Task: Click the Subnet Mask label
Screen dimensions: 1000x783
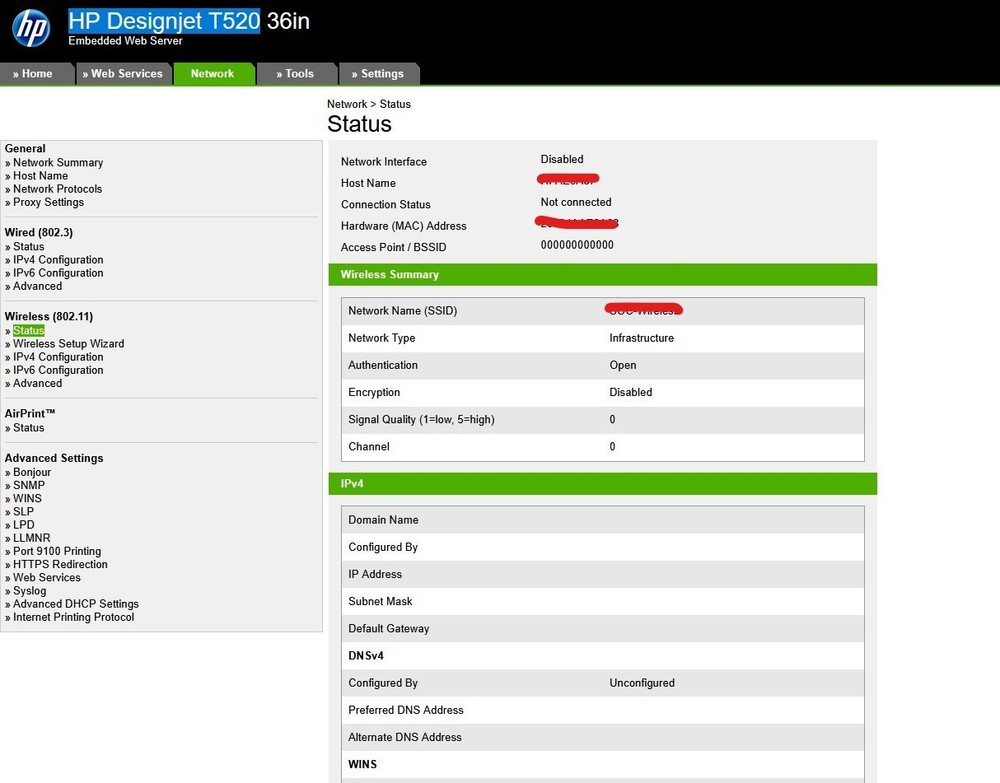Action: pos(380,601)
